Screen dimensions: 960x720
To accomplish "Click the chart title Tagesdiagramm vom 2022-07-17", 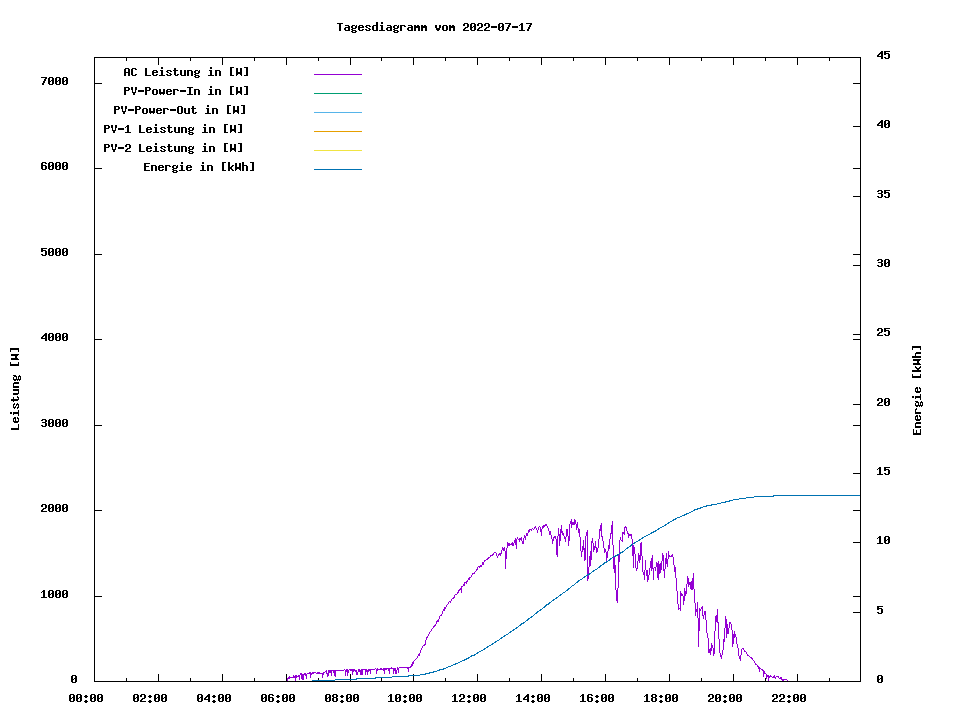I will coord(434,27).
